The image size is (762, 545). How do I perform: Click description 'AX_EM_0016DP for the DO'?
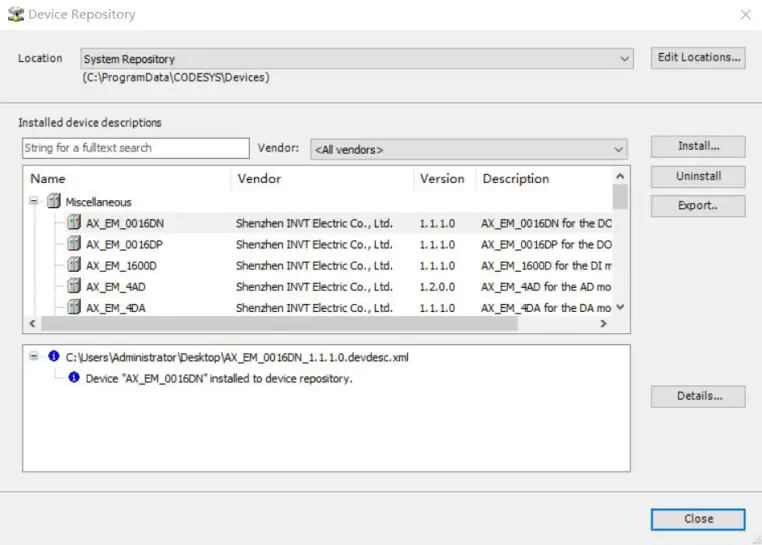(546, 244)
